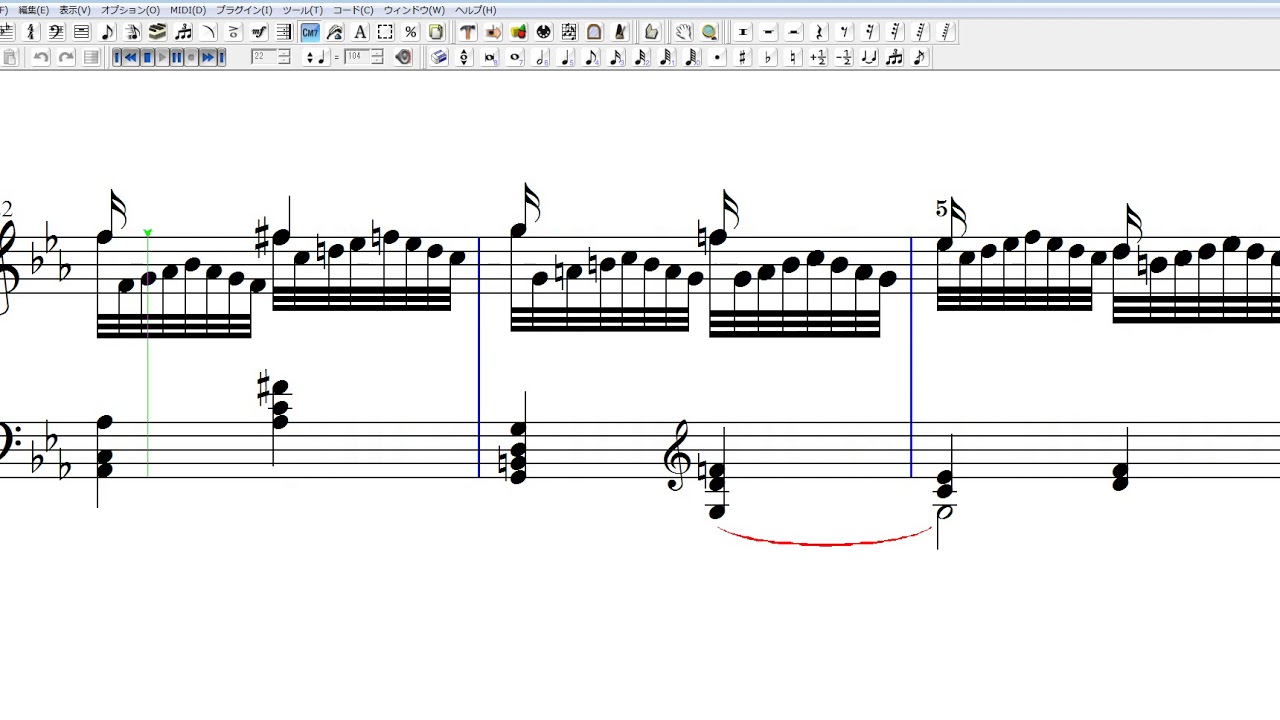This screenshot has width=1280, height=720.
Task: Select the bass clef tool
Action: click(56, 32)
